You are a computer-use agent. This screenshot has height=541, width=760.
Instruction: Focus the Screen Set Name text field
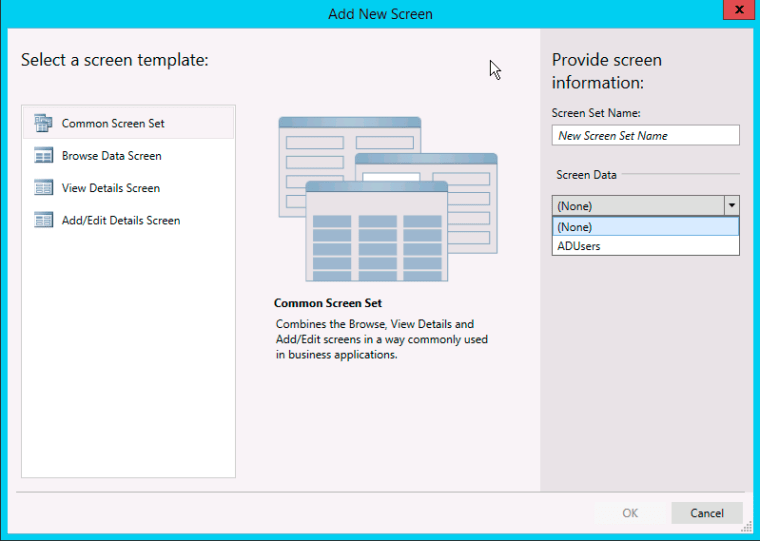click(645, 136)
